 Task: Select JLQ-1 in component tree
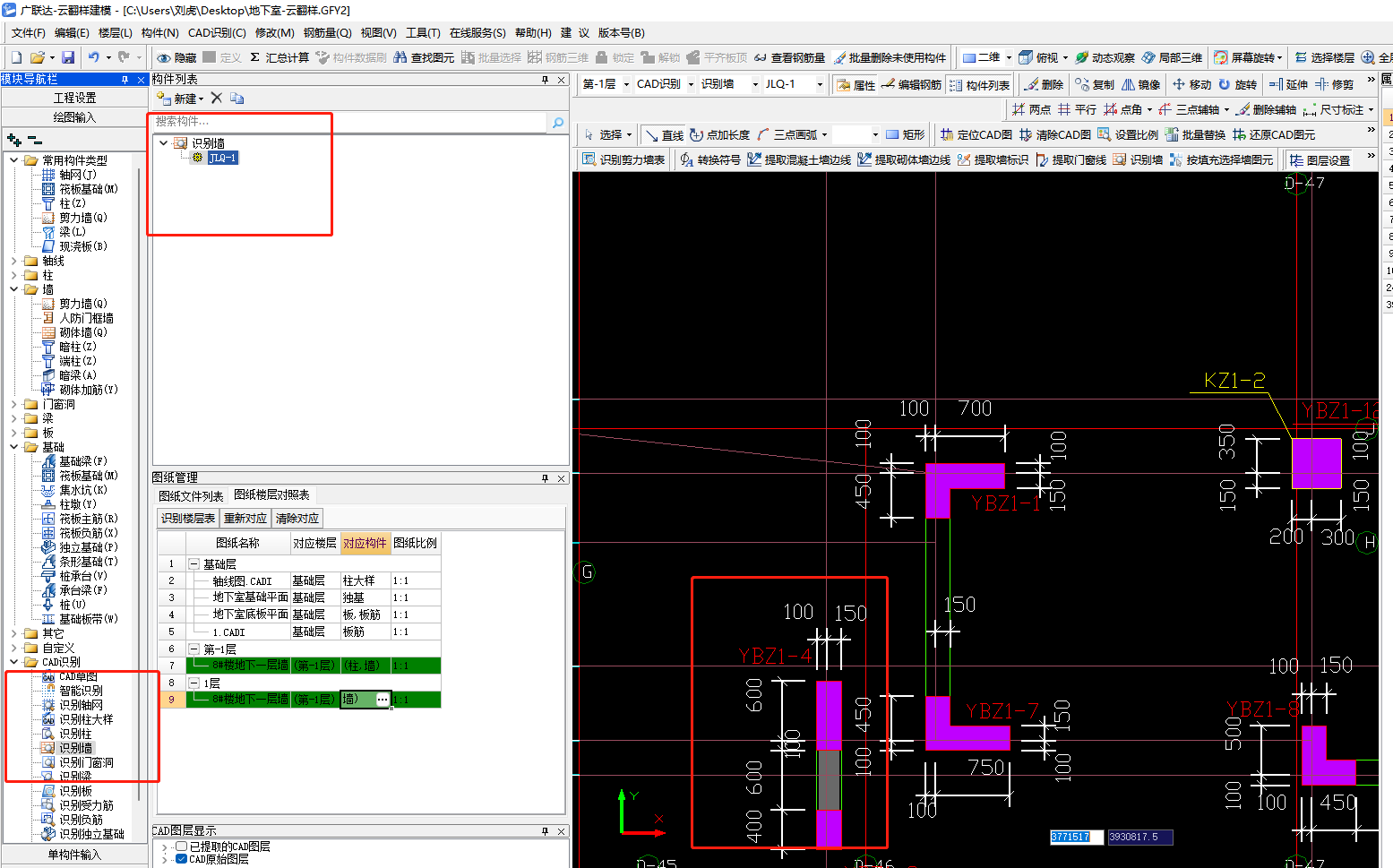click(223, 158)
